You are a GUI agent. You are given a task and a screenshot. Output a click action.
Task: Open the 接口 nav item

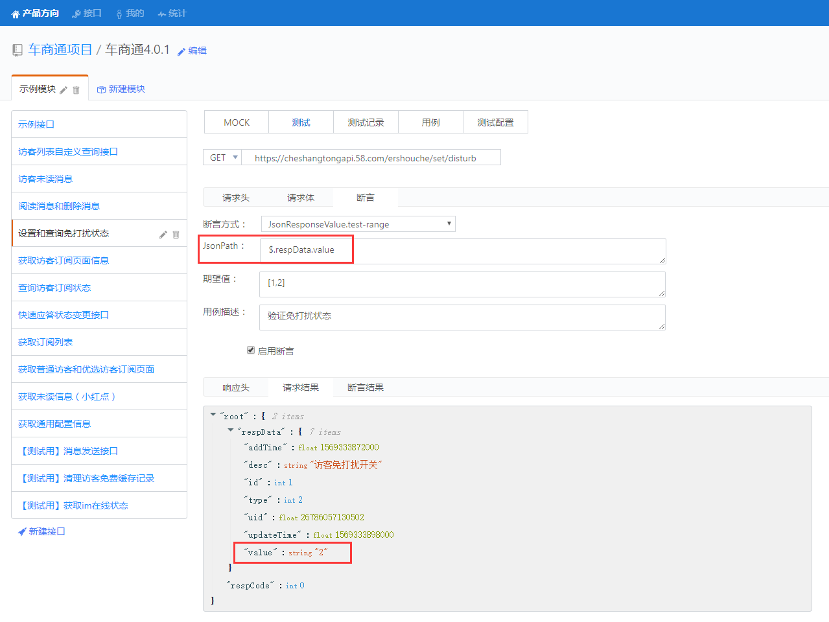pos(87,13)
